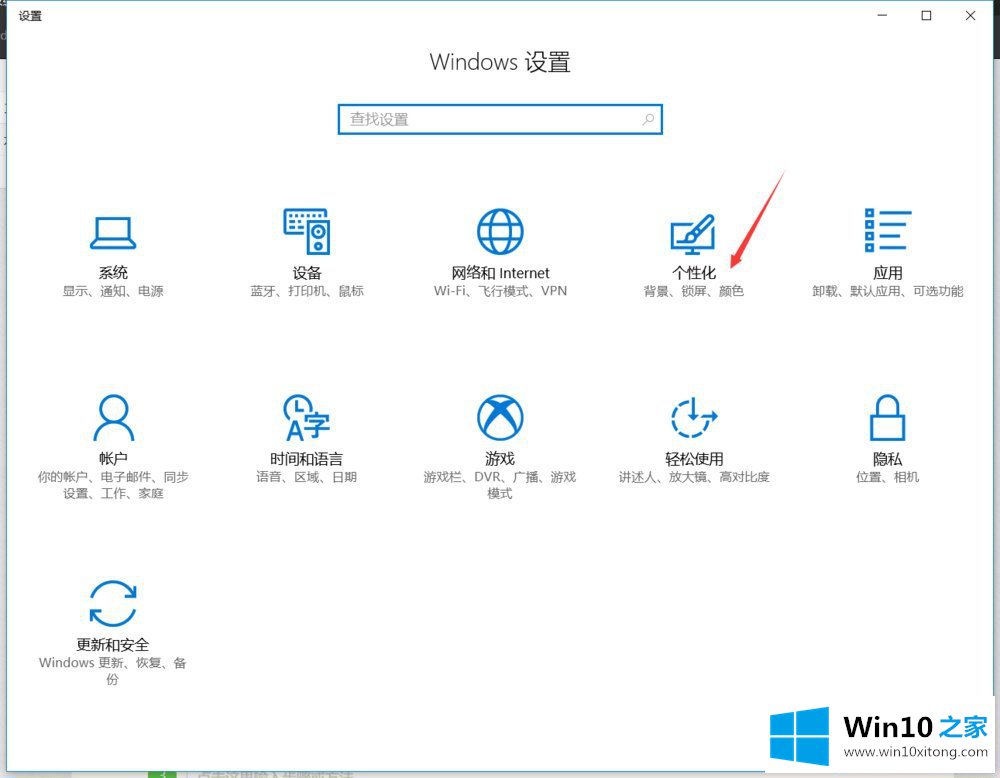Image resolution: width=1000 pixels, height=778 pixels.
Task: Click the 时间和语言 title
Action: point(307,459)
